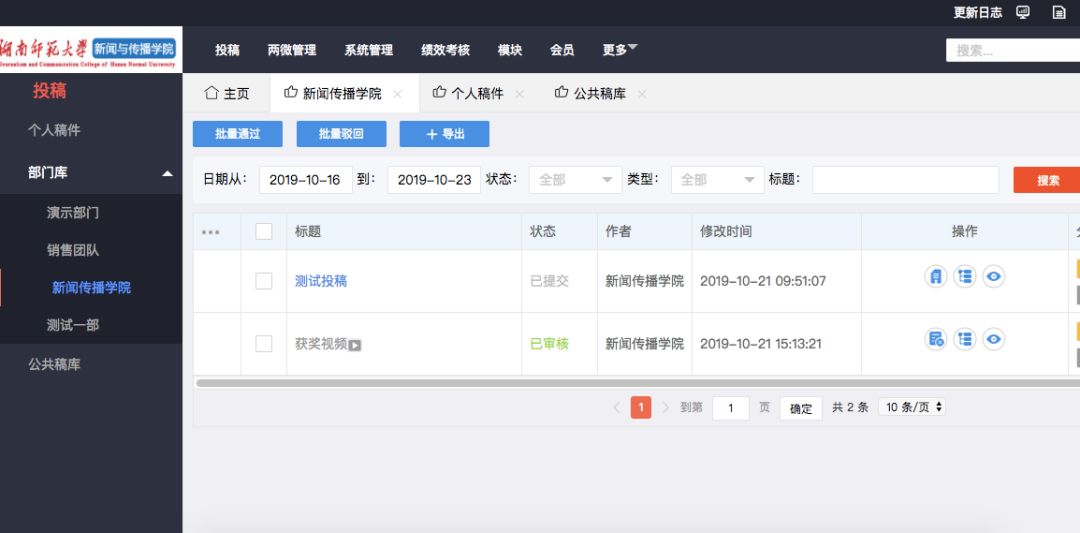Image resolution: width=1080 pixels, height=533 pixels.
Task: Check the box for 测试投稿 row
Action: tap(264, 281)
